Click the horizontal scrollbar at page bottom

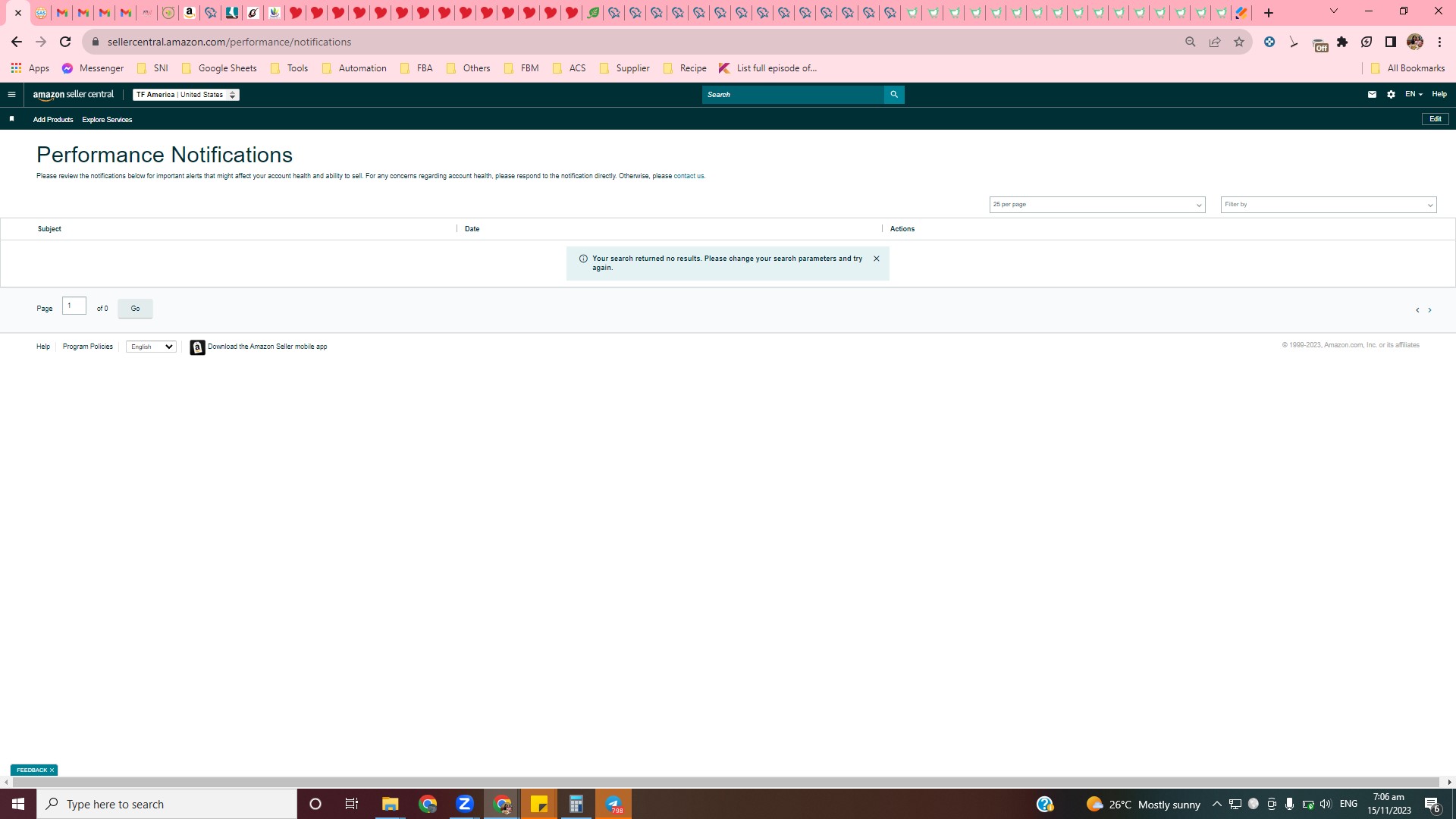(726, 782)
